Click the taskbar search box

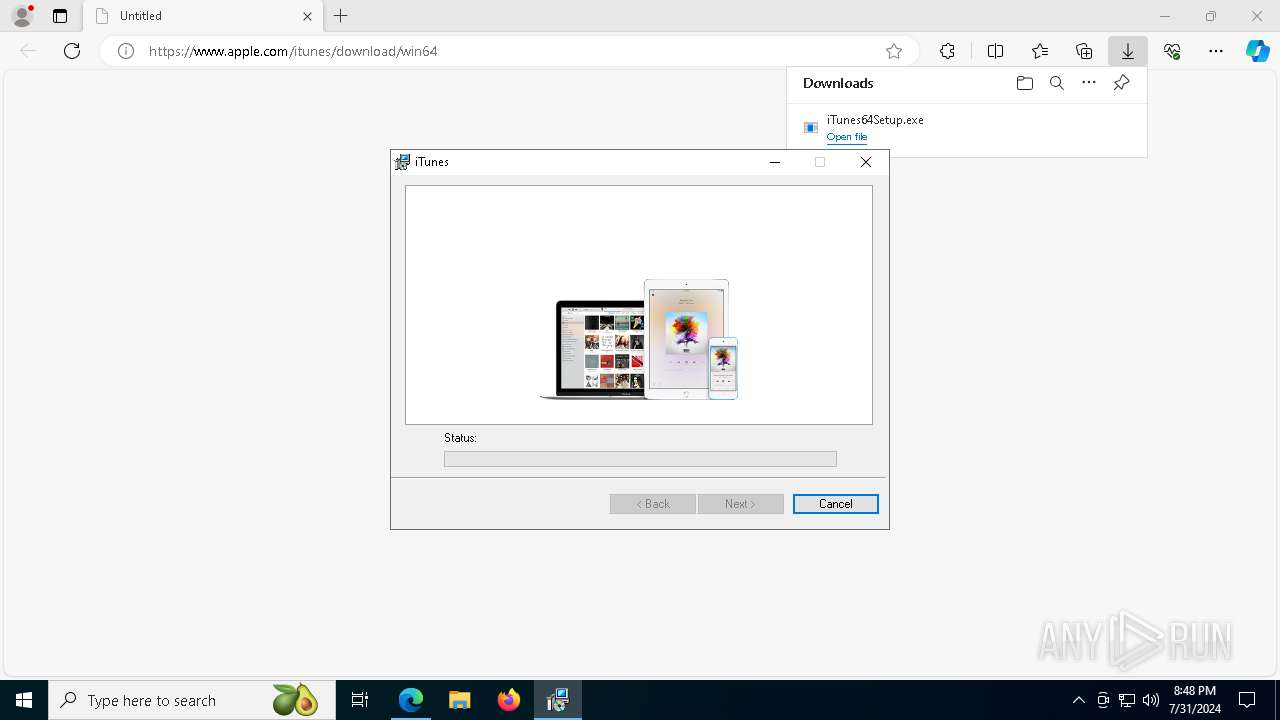click(x=192, y=700)
